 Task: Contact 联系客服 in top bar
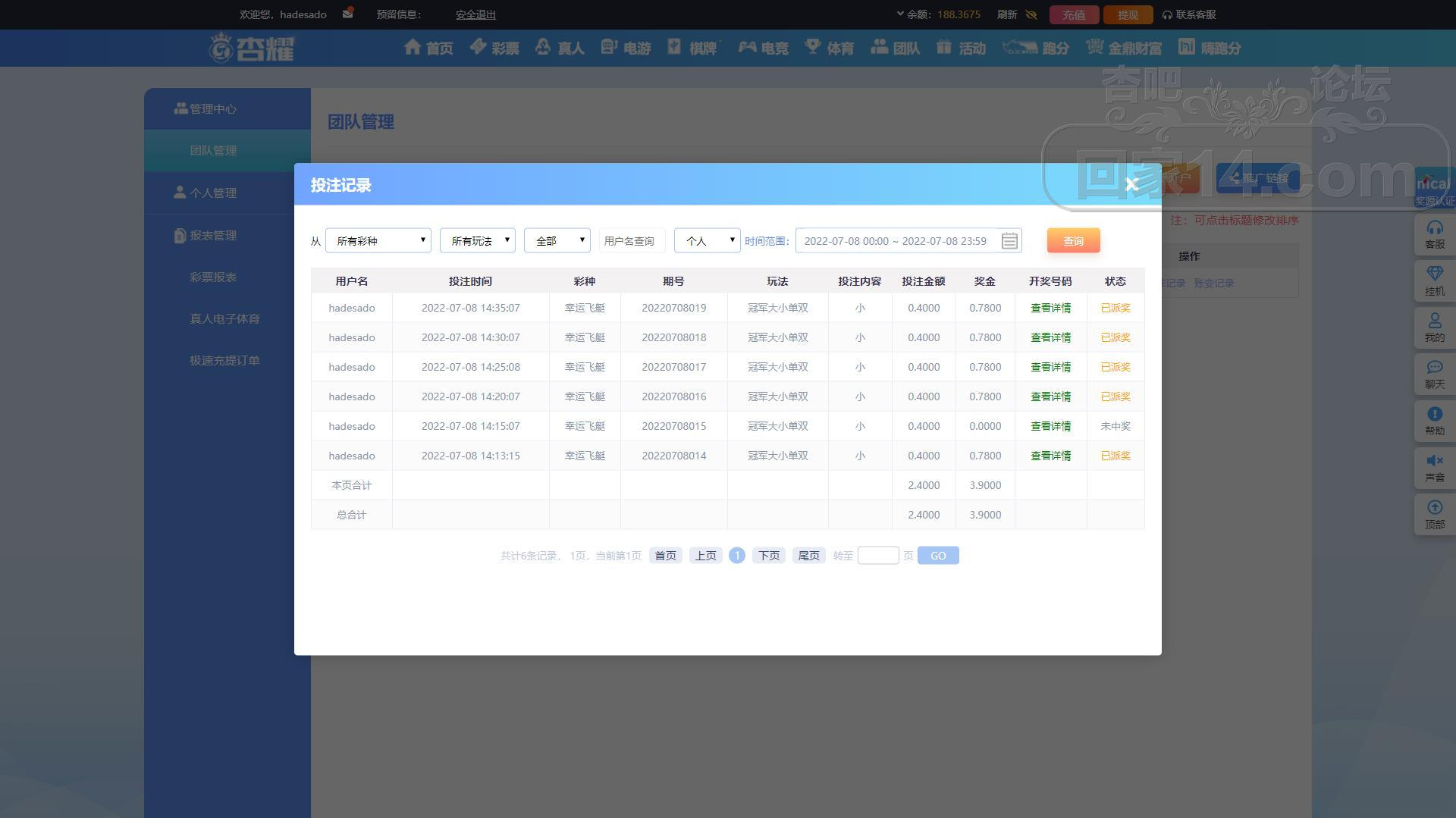click(x=1189, y=14)
